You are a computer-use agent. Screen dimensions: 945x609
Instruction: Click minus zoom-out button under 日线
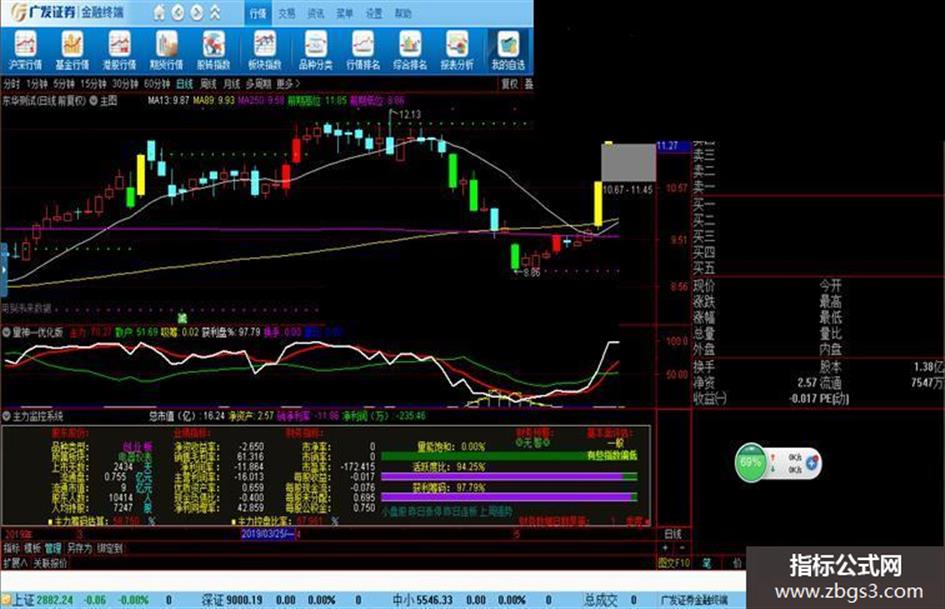tap(682, 548)
